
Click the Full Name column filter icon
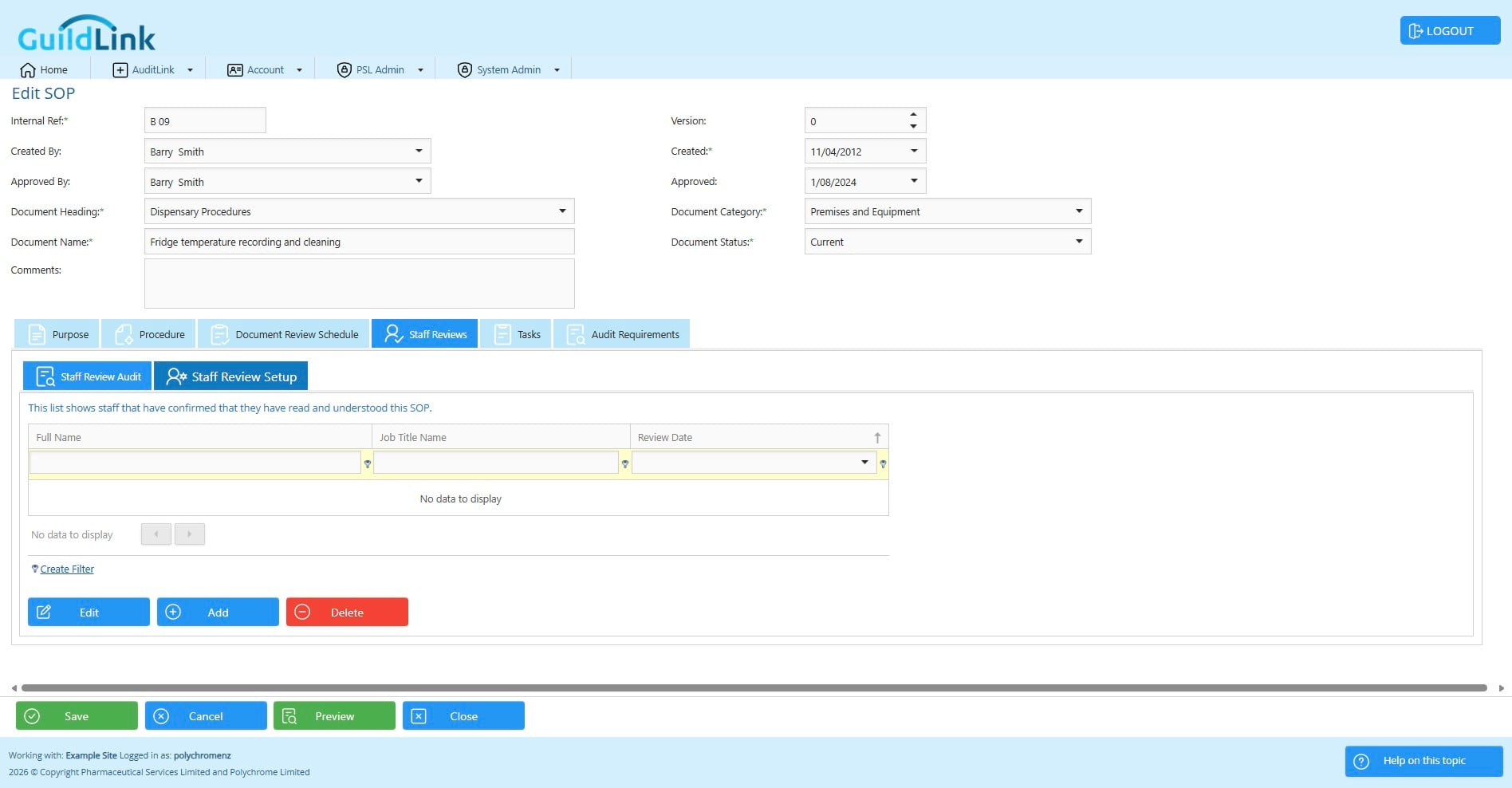pos(368,463)
